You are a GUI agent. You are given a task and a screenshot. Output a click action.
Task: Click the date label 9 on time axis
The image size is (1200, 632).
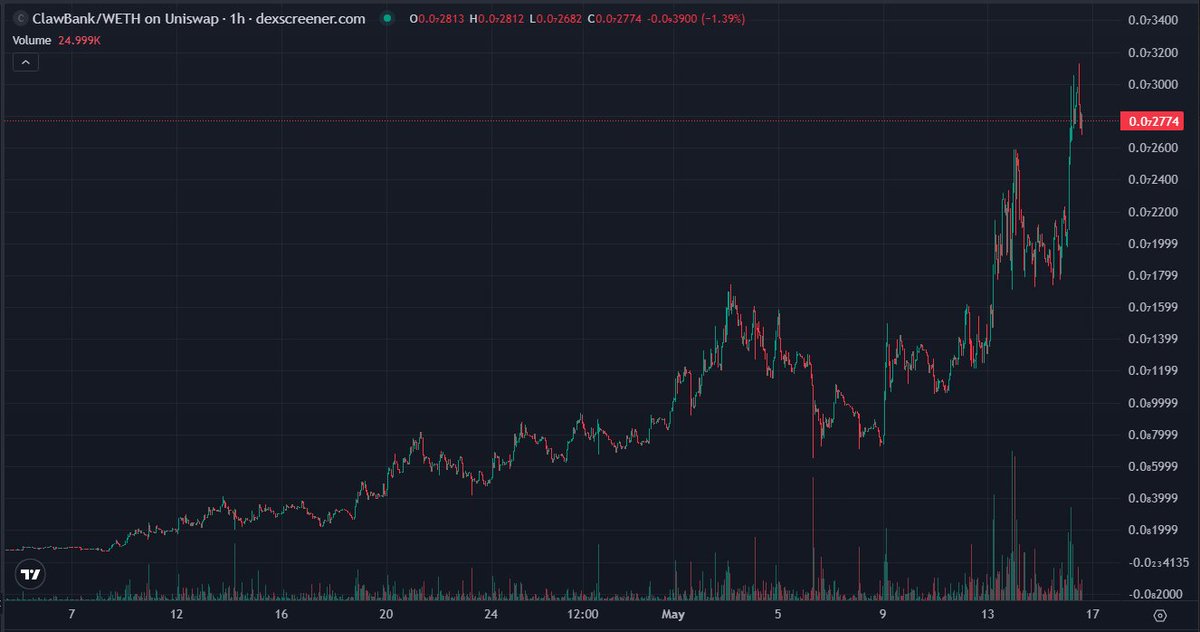(883, 615)
